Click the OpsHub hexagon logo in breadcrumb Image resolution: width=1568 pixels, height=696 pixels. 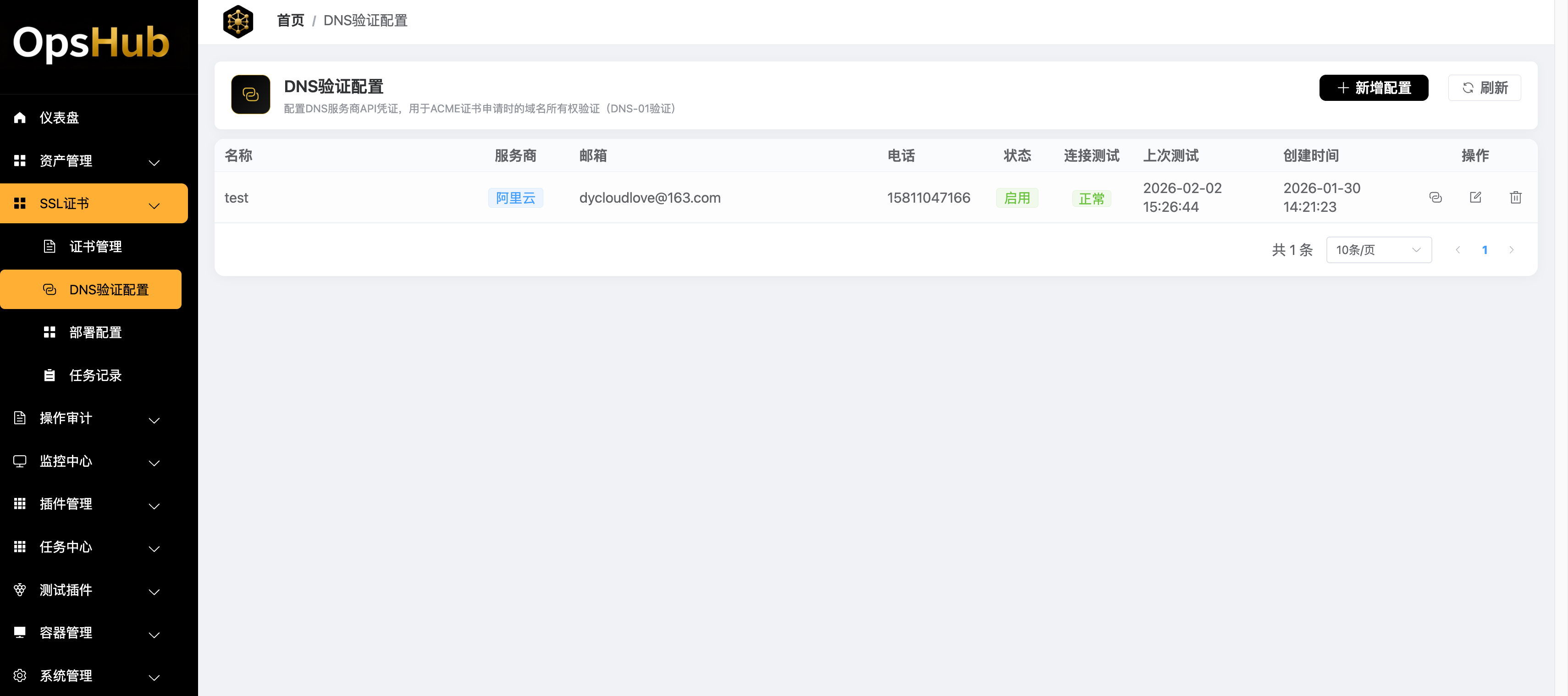point(238,21)
